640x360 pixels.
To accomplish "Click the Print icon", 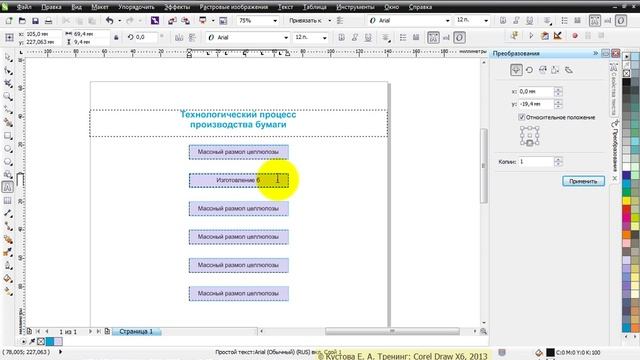I will click(x=48, y=20).
